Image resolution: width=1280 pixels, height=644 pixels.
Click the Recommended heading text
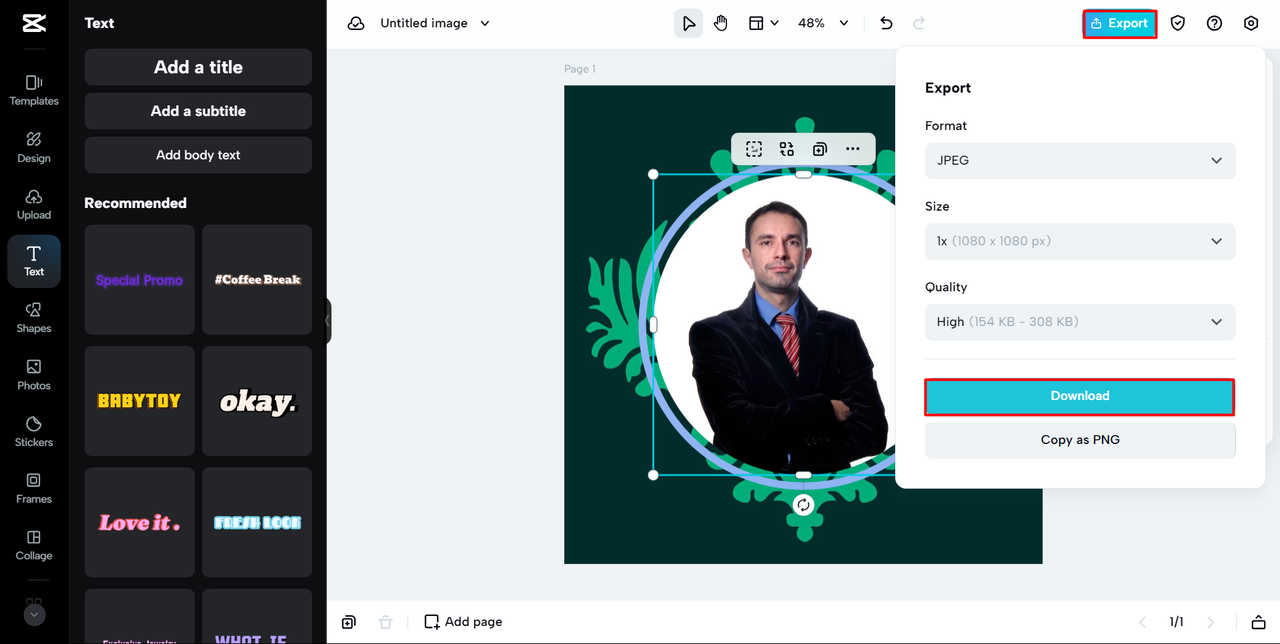click(x=135, y=203)
